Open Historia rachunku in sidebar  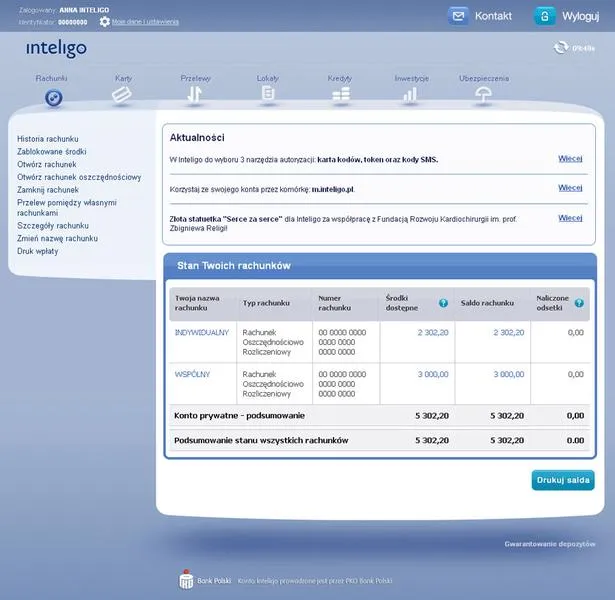pyautogui.click(x=47, y=139)
